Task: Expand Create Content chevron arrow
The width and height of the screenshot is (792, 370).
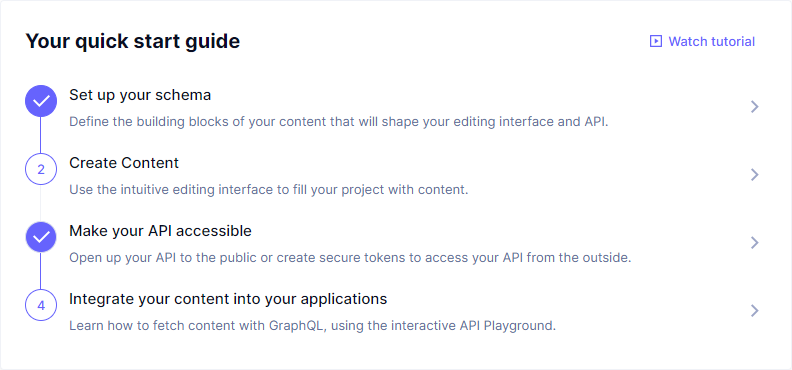Action: coord(755,175)
